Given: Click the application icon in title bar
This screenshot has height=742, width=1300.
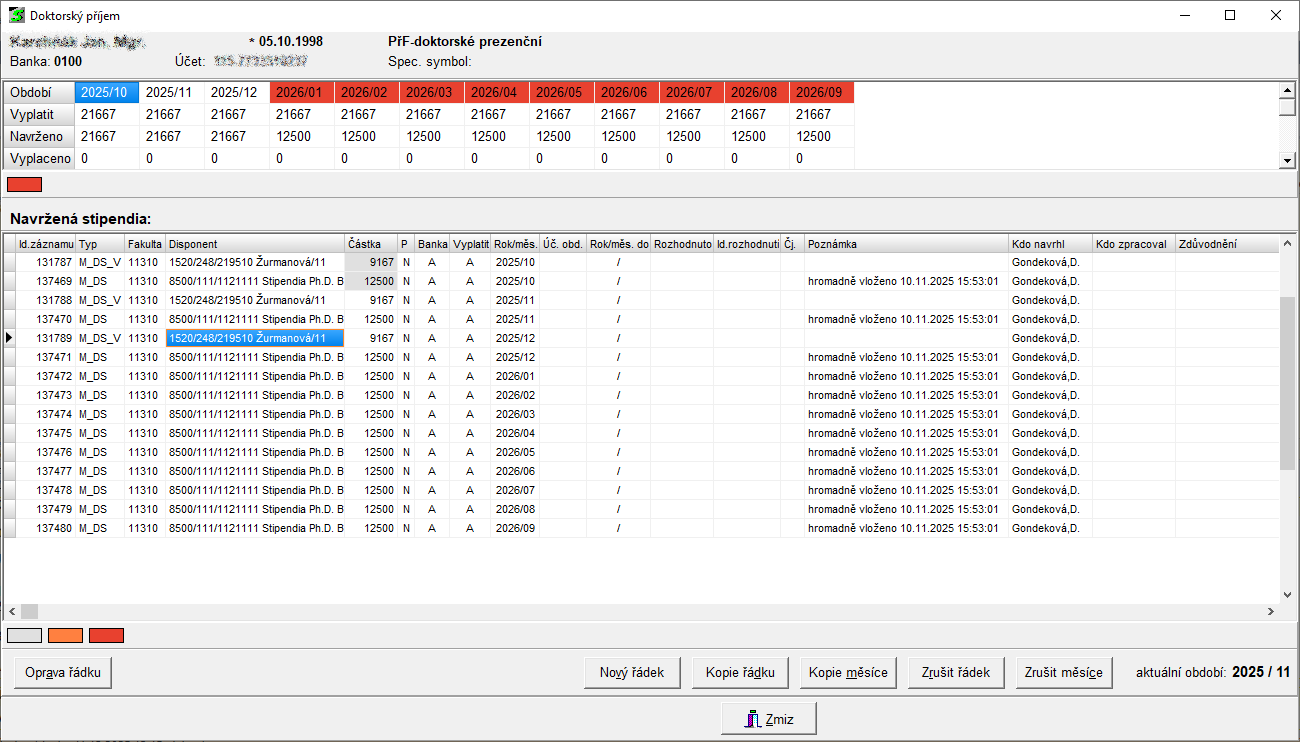Looking at the screenshot, I should [x=16, y=15].
